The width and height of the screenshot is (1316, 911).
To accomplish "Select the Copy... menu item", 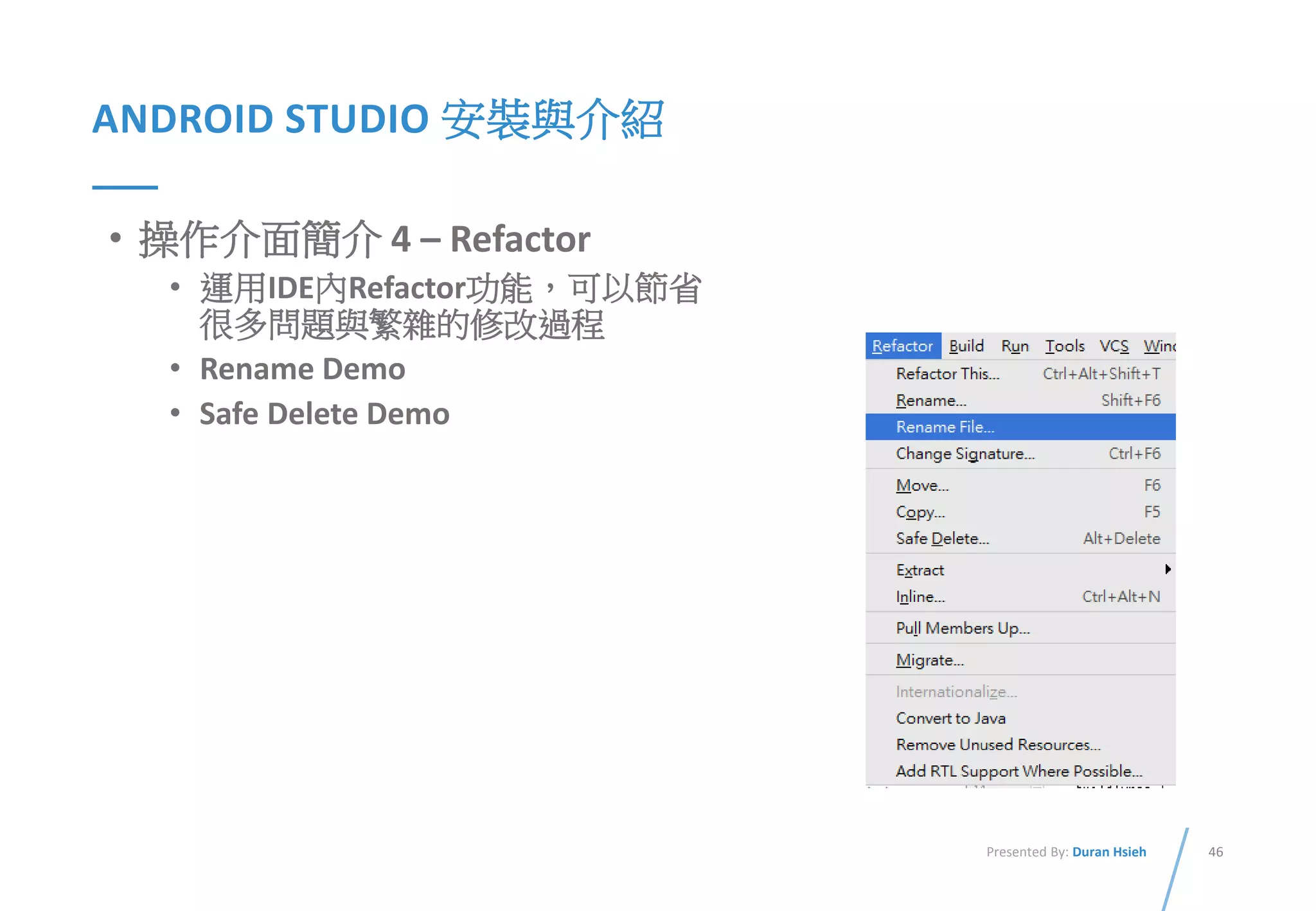I will 1020,512.
